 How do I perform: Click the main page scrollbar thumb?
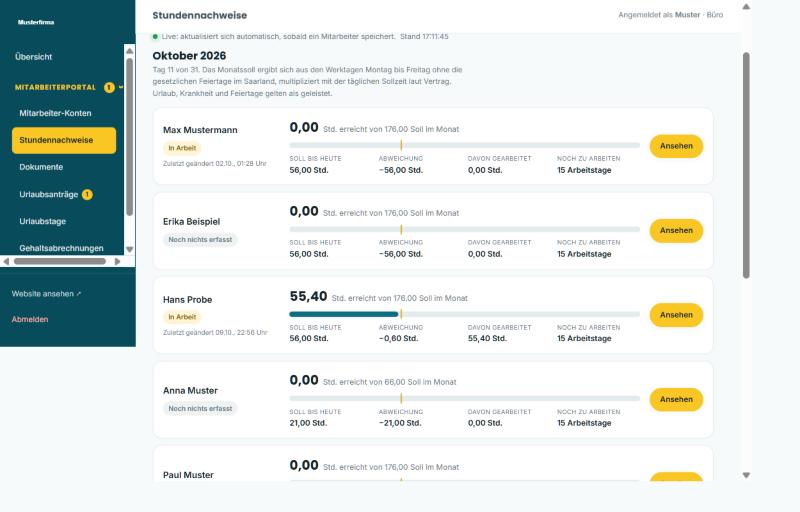click(x=746, y=165)
